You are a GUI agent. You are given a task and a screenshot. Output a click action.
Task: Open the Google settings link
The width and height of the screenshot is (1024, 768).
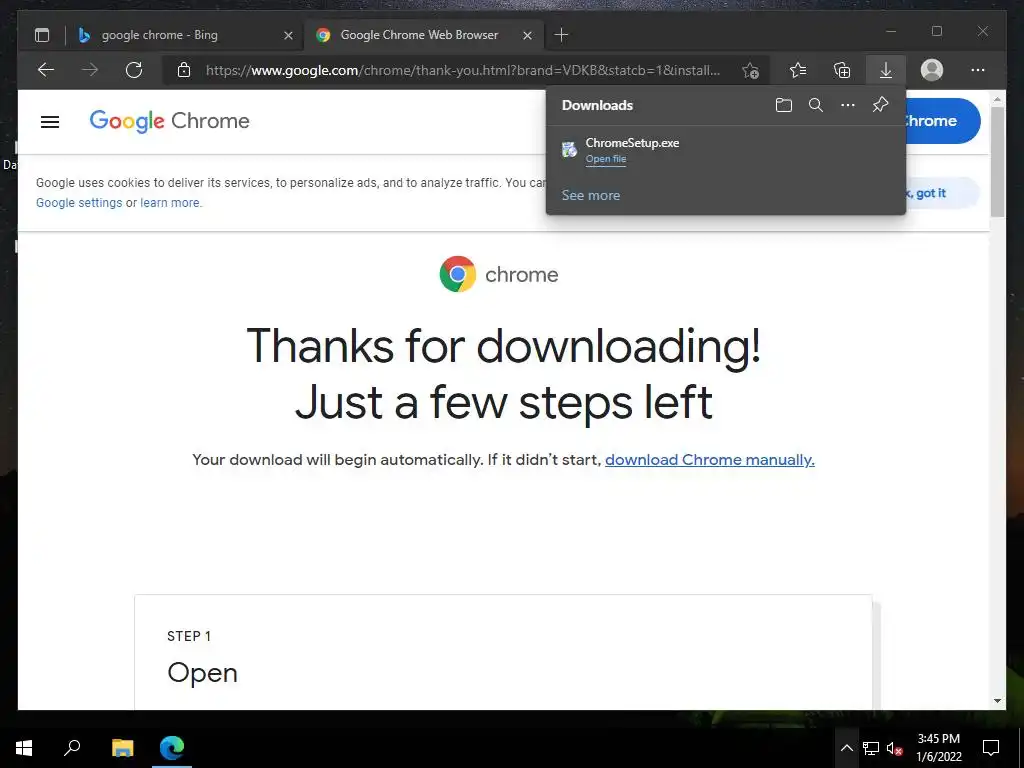(x=79, y=202)
